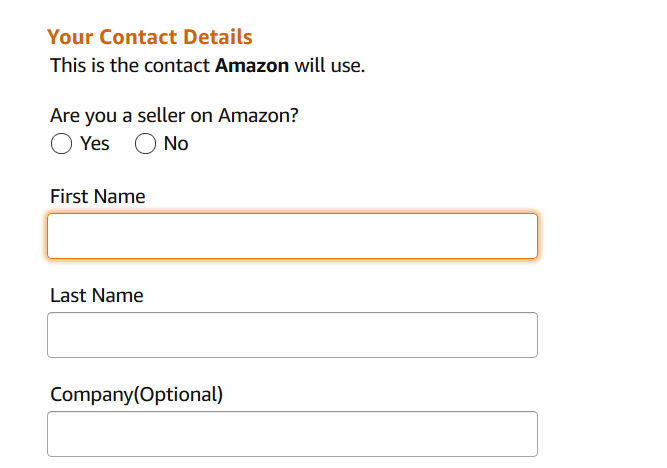Click the 'No' label text
The image size is (667, 468).
point(176,143)
